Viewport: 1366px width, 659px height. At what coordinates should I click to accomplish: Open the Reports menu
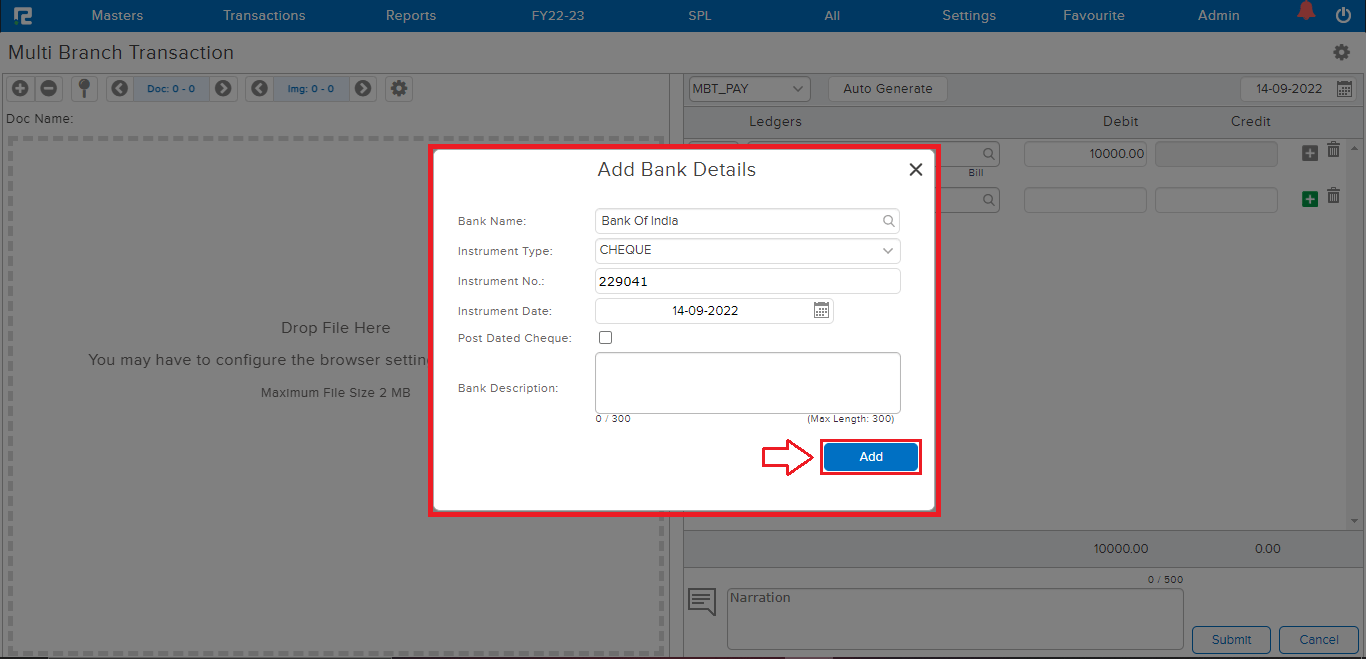tap(411, 15)
